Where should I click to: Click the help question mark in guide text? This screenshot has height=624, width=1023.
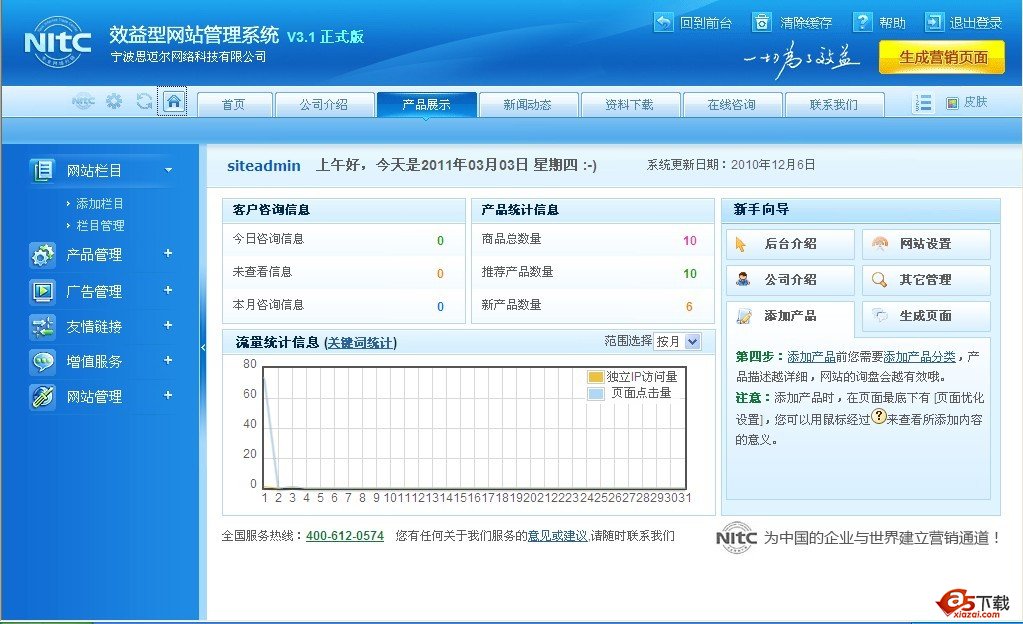(879, 416)
